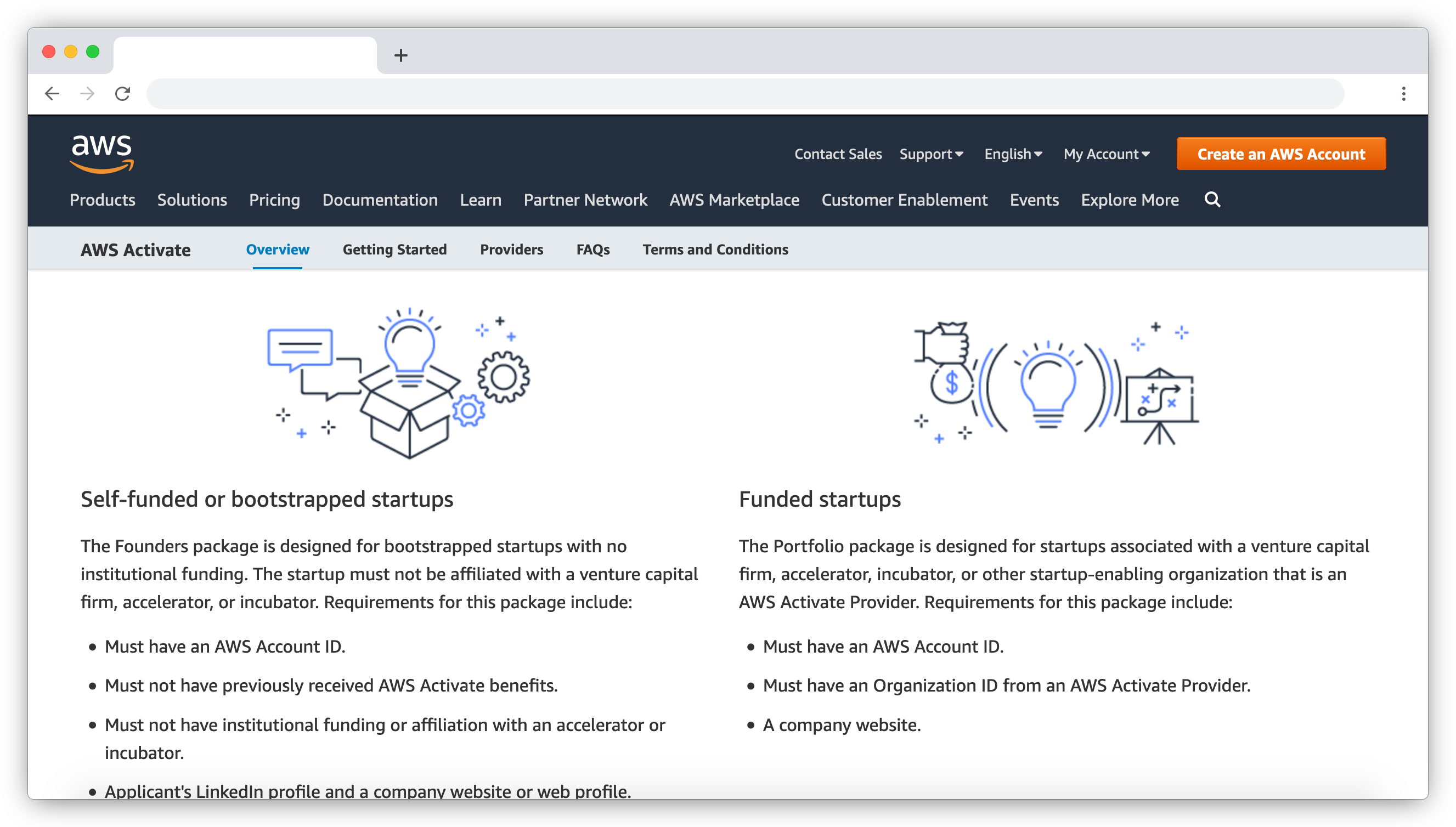Open the Customer Enablement menu
This screenshot has height=827, width=1456.
coord(905,200)
